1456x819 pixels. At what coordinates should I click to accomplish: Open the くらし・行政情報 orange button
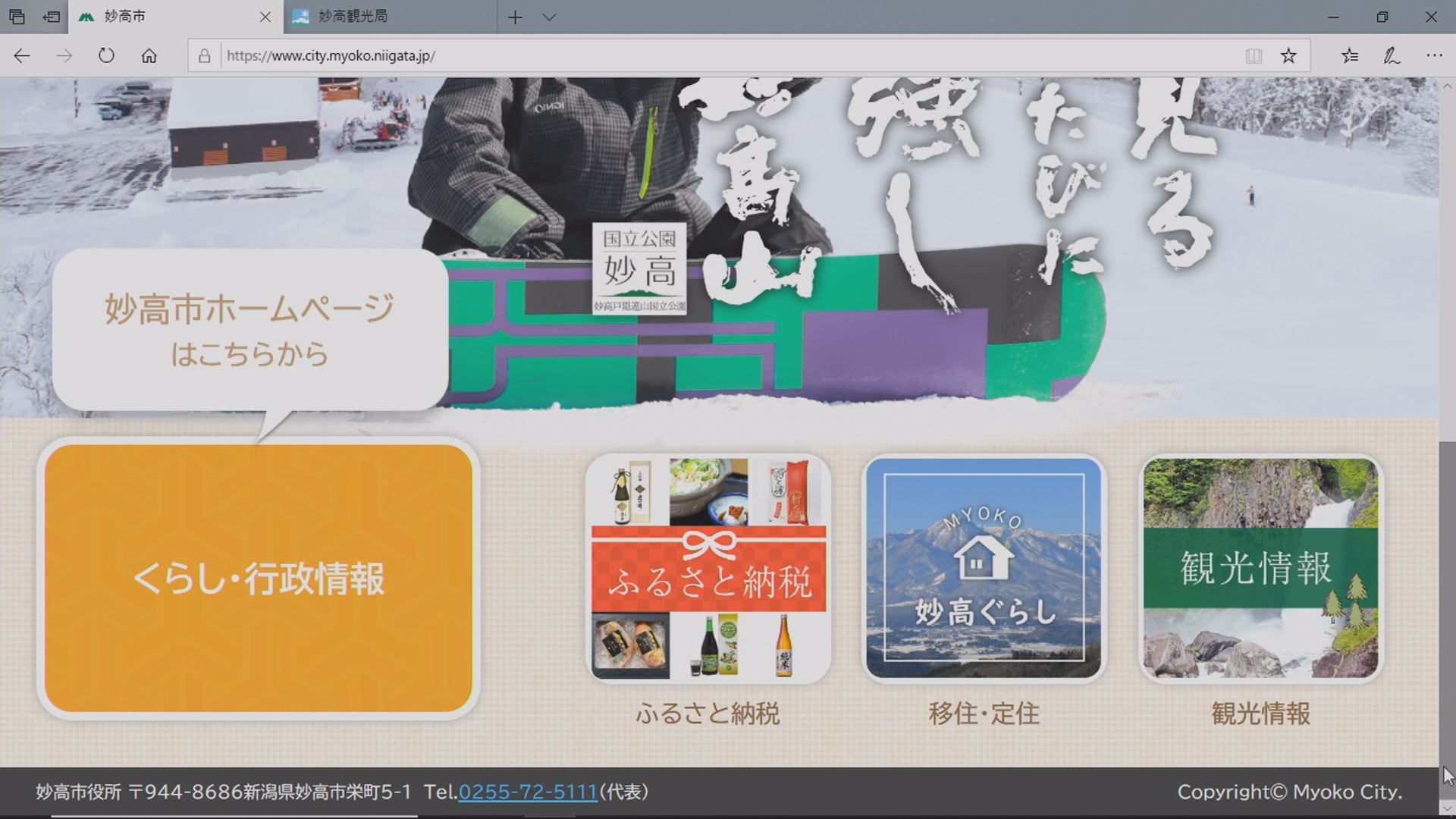pos(259,578)
